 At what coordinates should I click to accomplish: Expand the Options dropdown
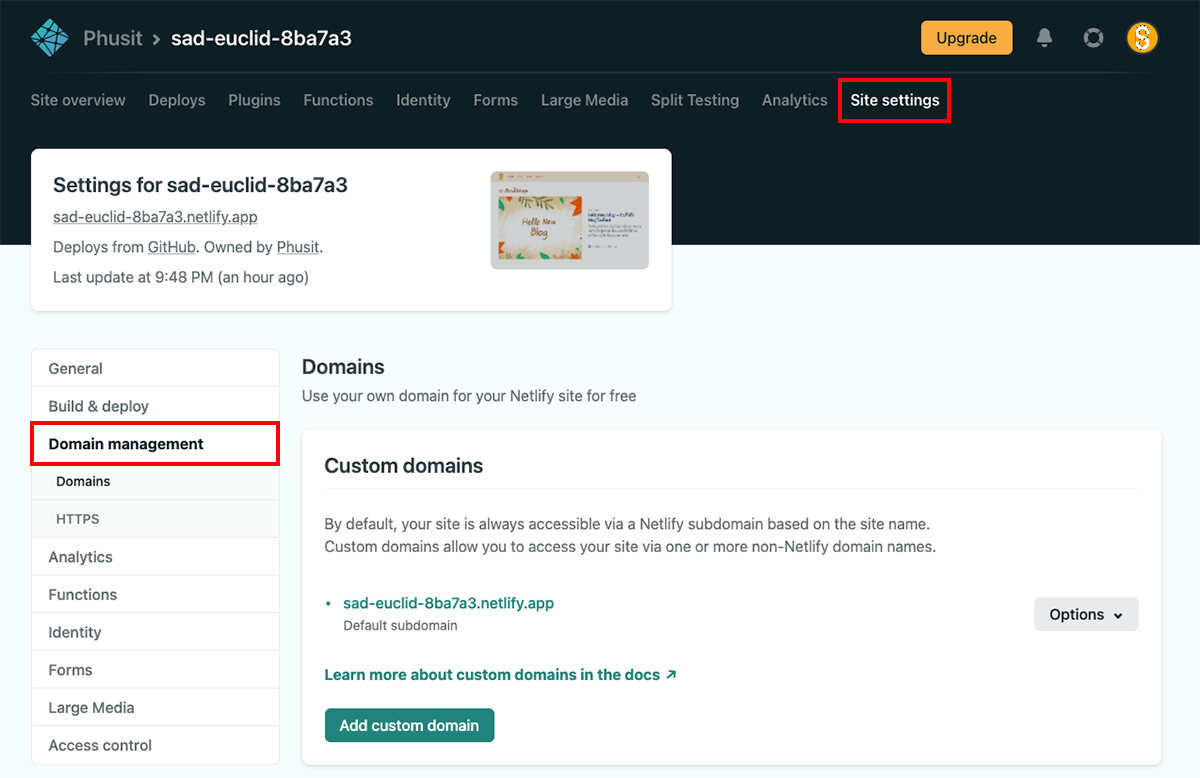[x=1086, y=614]
